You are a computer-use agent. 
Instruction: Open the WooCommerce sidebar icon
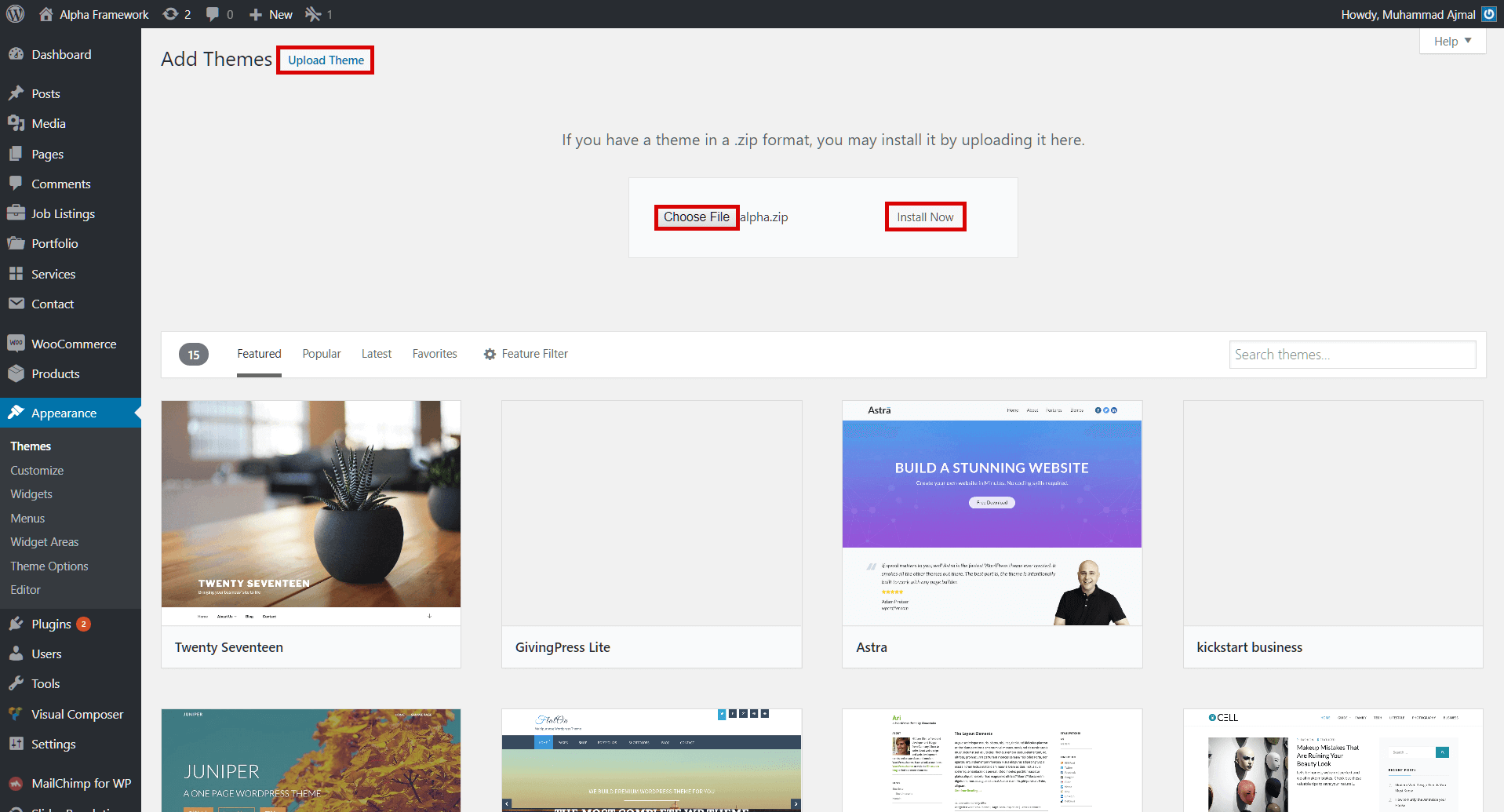pos(16,343)
